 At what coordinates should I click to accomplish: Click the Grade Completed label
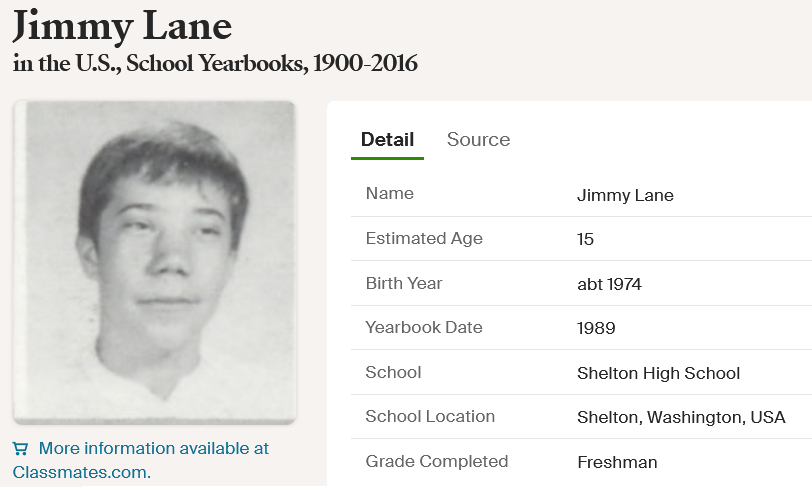[x=437, y=462]
